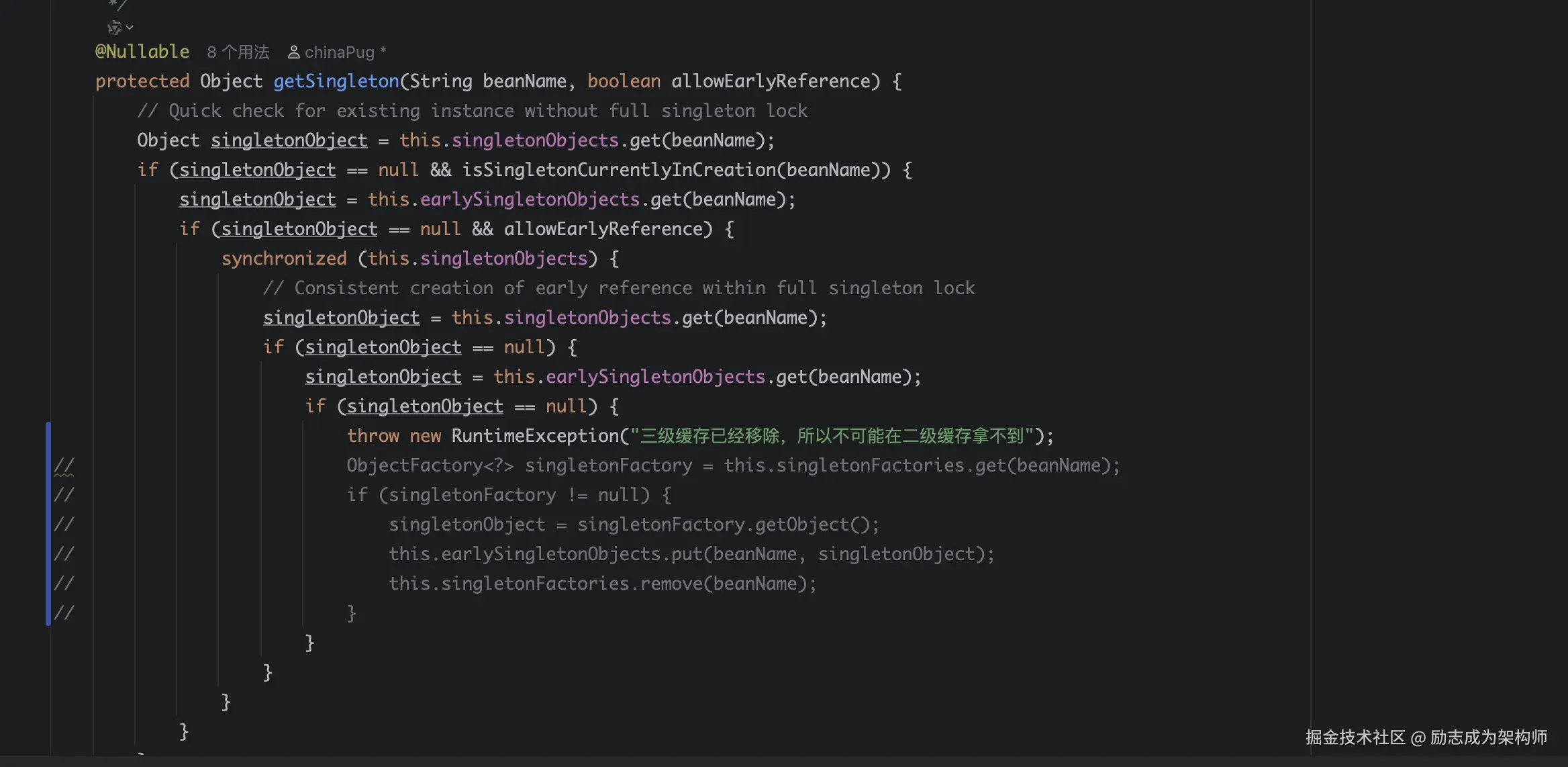
Task: Open the '8 个用法' usages hint
Action: [x=238, y=52]
